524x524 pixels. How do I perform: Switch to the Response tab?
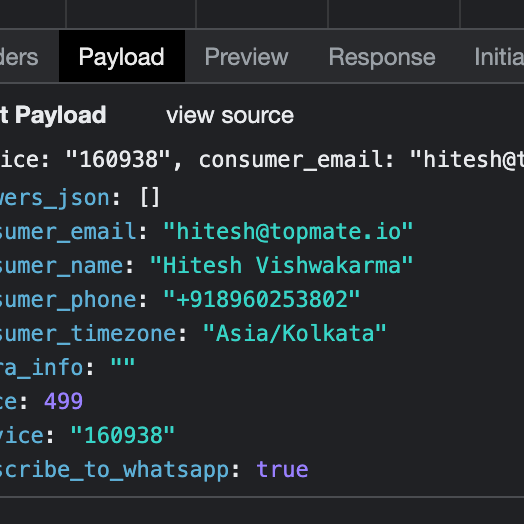[382, 56]
